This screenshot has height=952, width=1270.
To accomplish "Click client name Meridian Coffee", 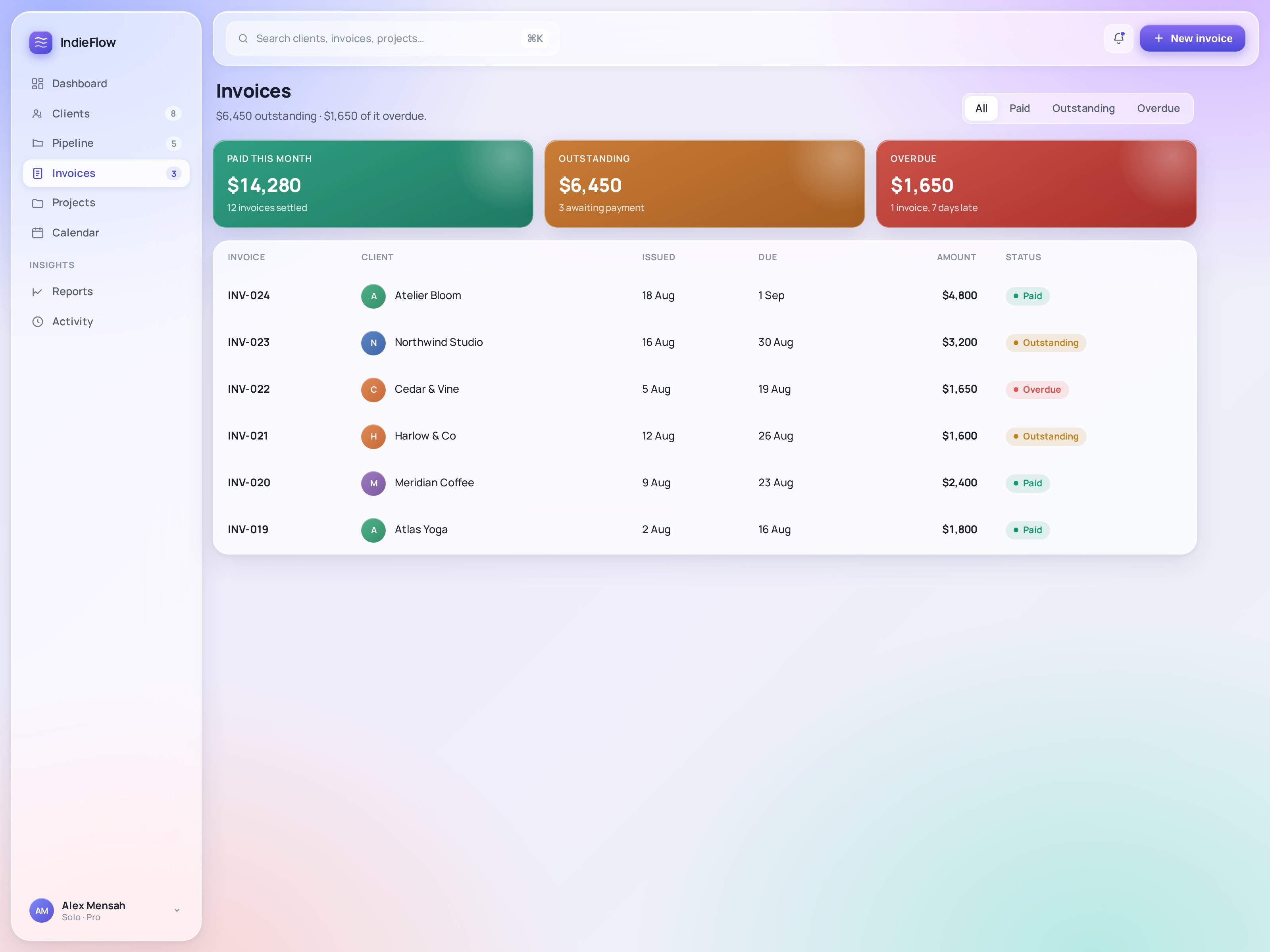I will click(x=434, y=483).
